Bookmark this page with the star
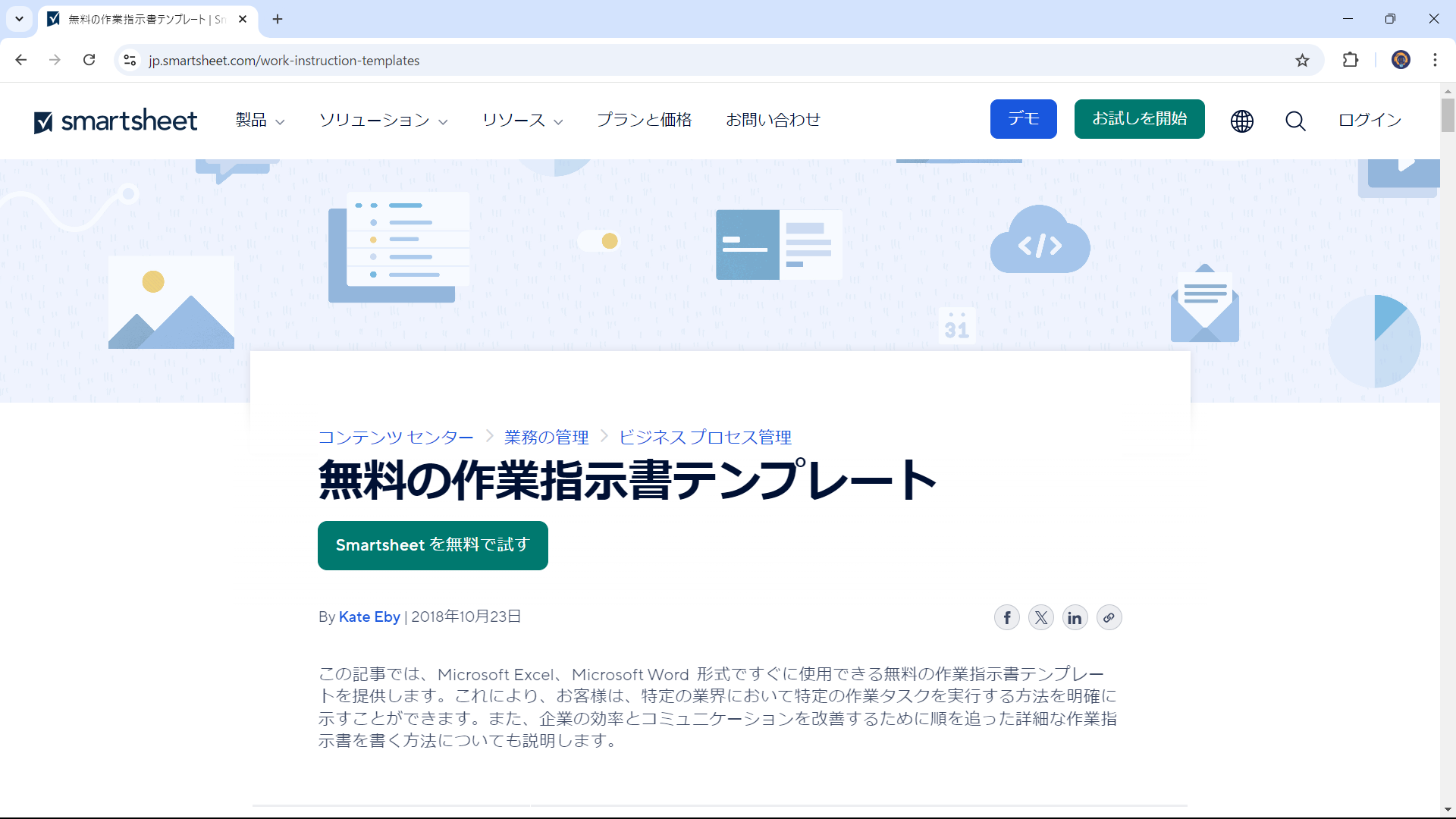Screen dimensions: 1456x819 click(1302, 60)
